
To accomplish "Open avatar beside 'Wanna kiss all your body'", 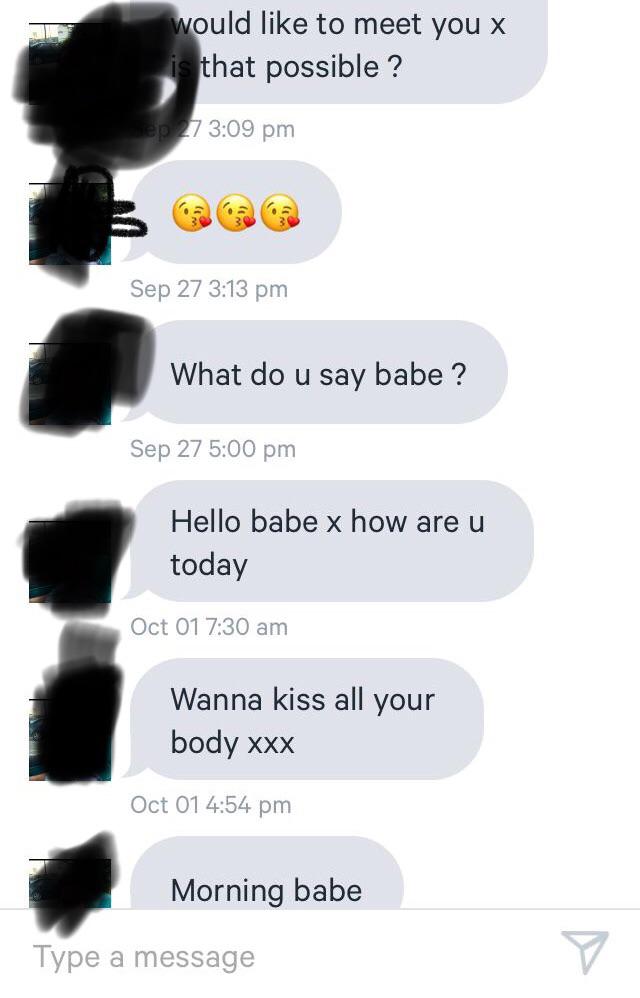I will 70,740.
